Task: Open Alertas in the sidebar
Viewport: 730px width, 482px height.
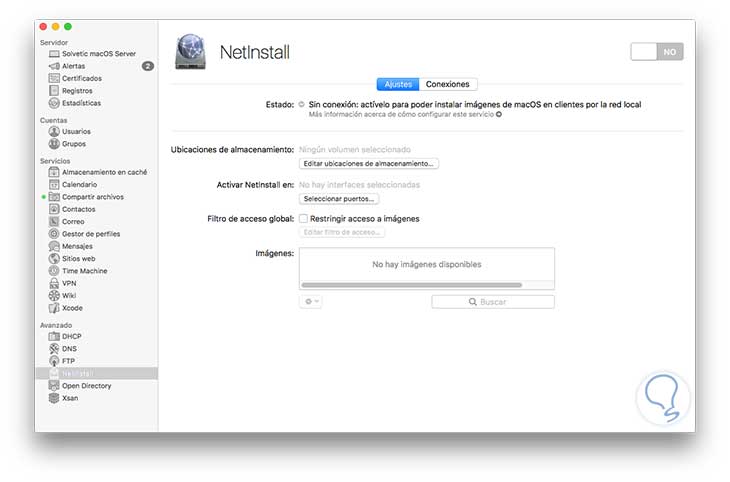Action: (x=67, y=66)
